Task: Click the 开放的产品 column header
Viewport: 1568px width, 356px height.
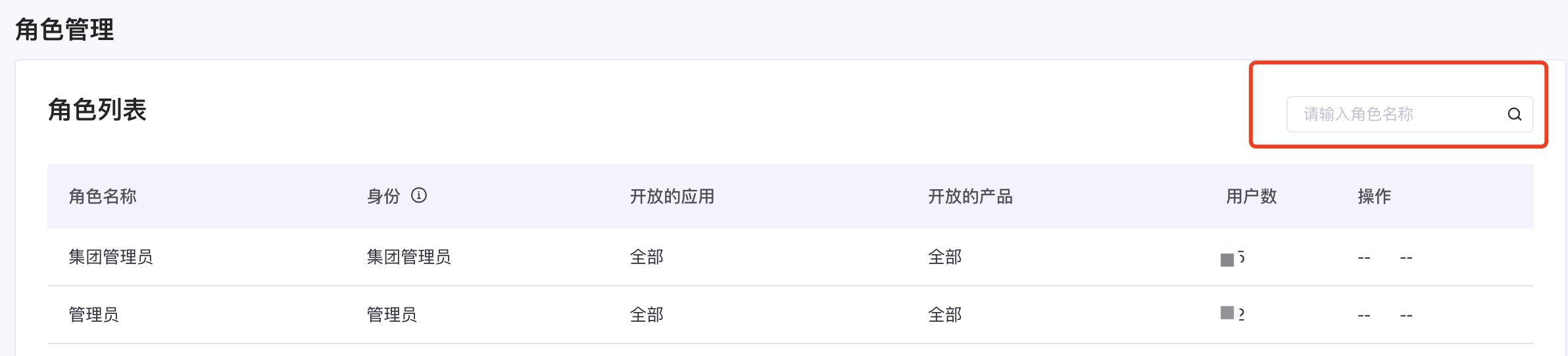Action: pos(970,196)
